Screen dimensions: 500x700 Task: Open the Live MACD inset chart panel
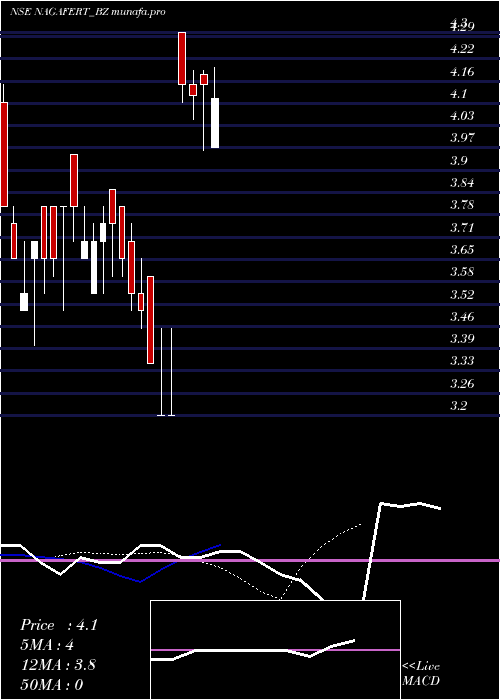[275, 650]
